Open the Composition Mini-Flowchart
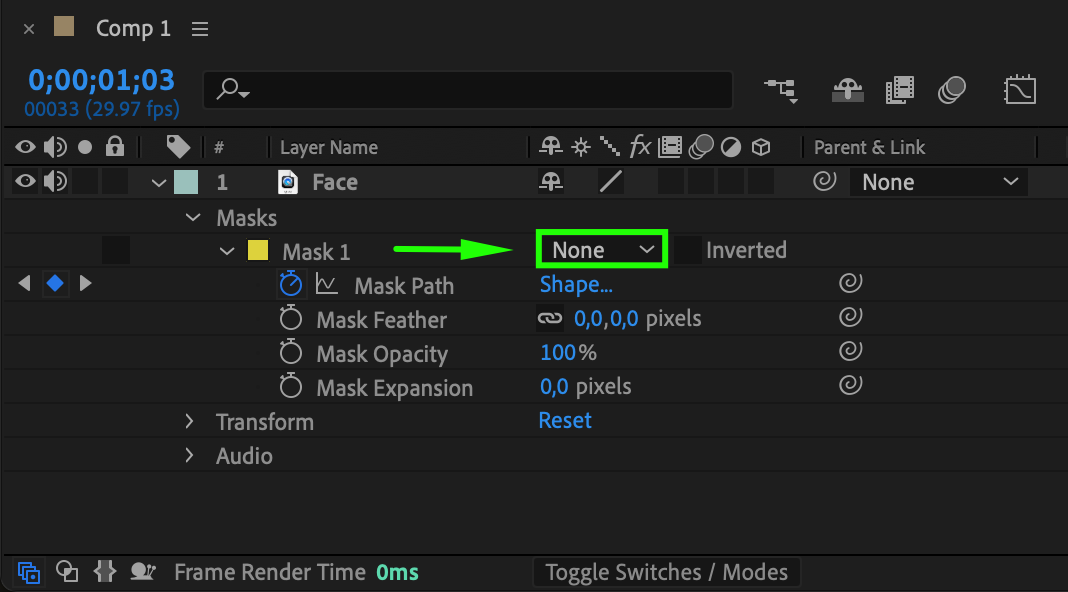Image resolution: width=1068 pixels, height=592 pixels. coord(781,90)
